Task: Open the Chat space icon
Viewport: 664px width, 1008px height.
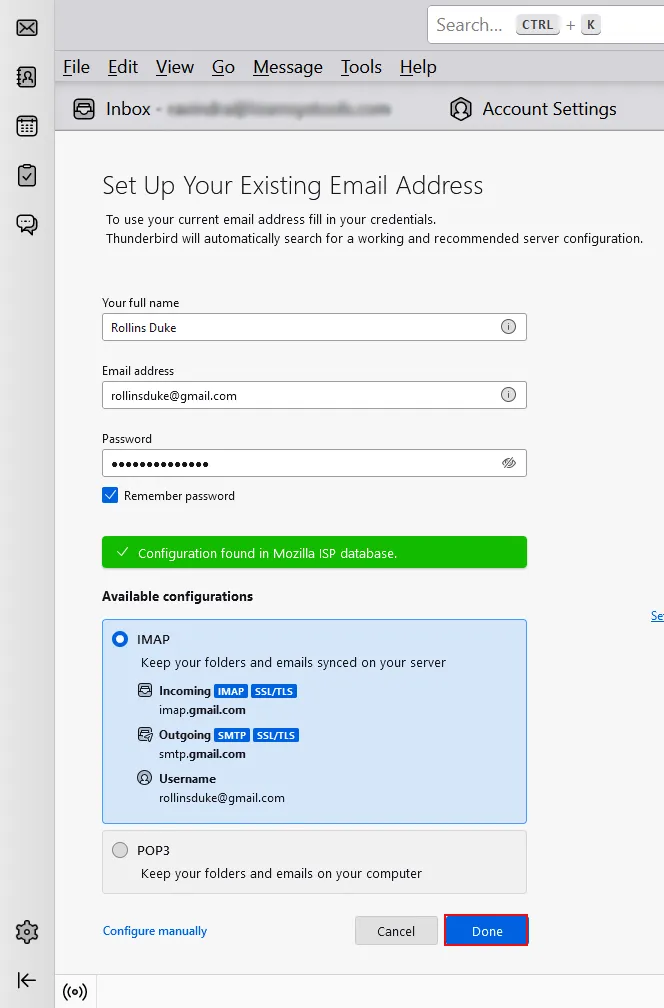Action: tap(27, 224)
